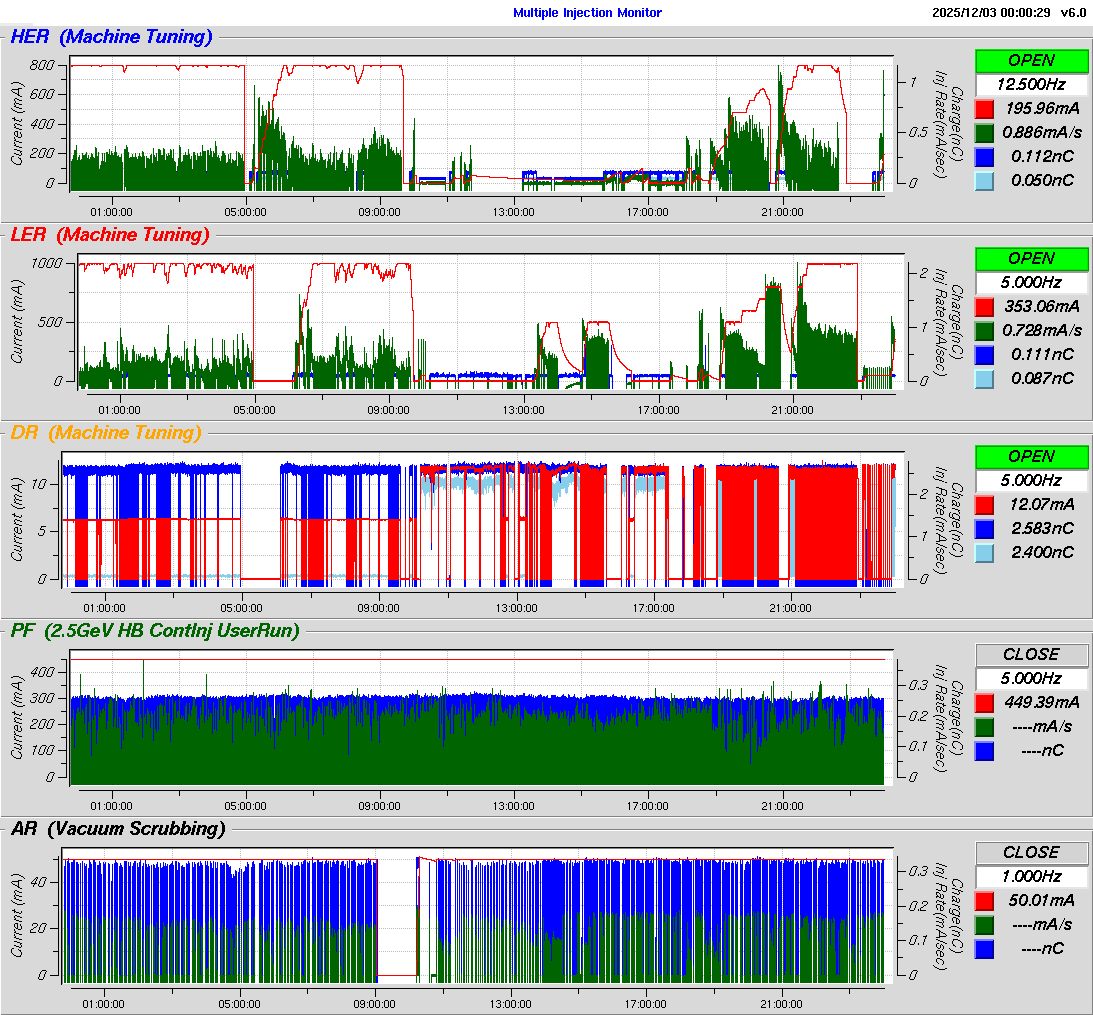Click the Multiple Injection Monitor title text
Image resolution: width=1093 pixels, height=1015 pixels.
587,13
